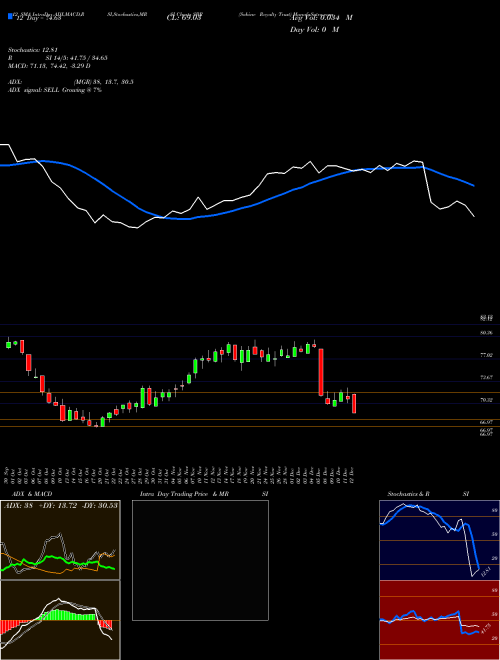Click the 'Avg Vol: 0.034 M' text
500x660 pixels.
[x=321, y=18]
